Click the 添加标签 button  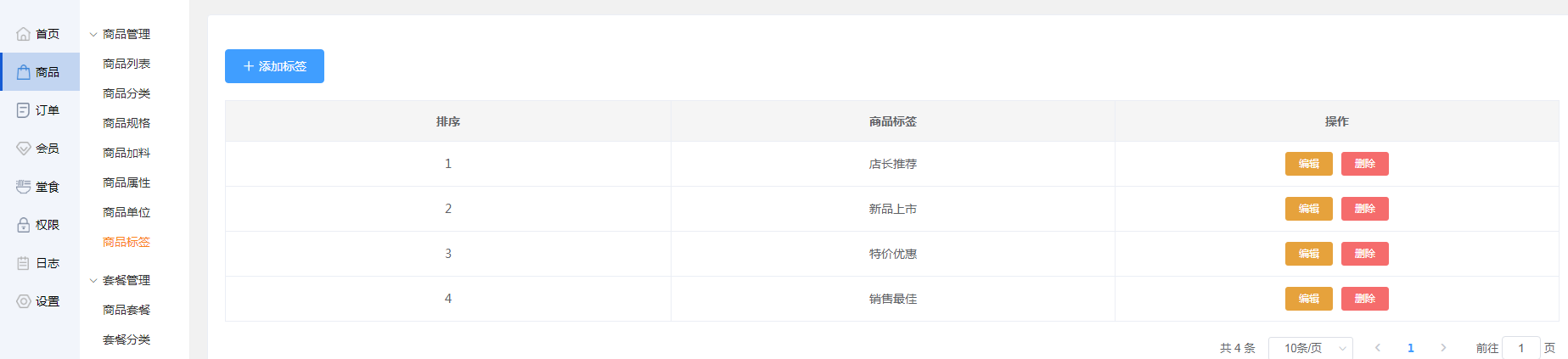click(x=274, y=66)
